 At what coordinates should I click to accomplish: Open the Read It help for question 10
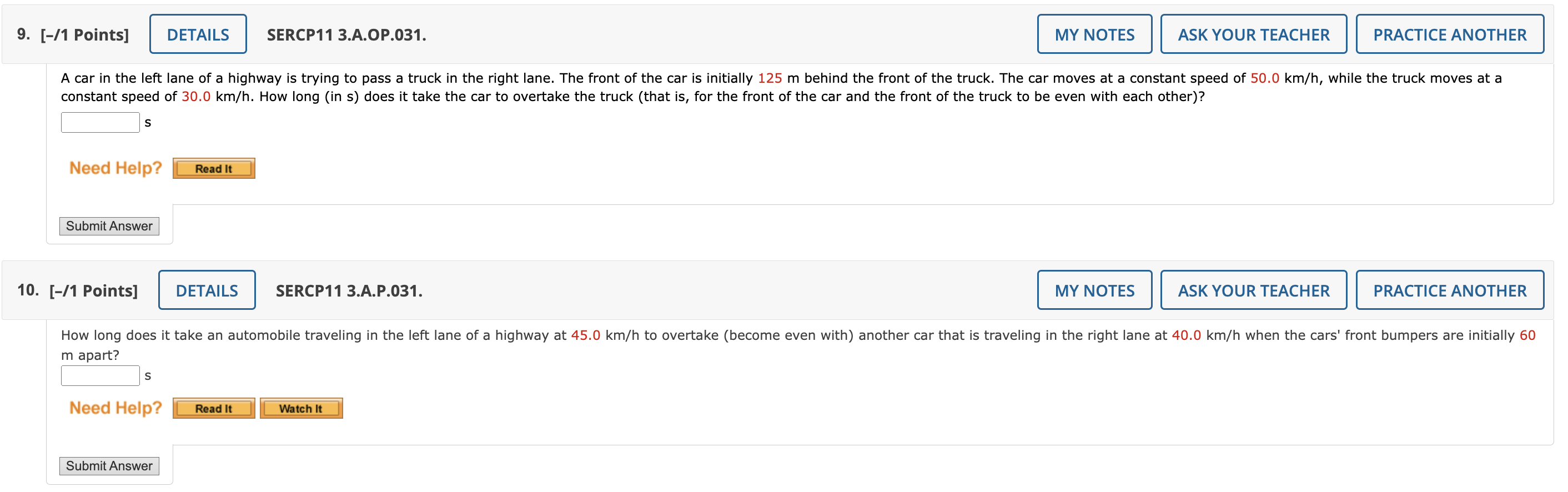(x=213, y=408)
